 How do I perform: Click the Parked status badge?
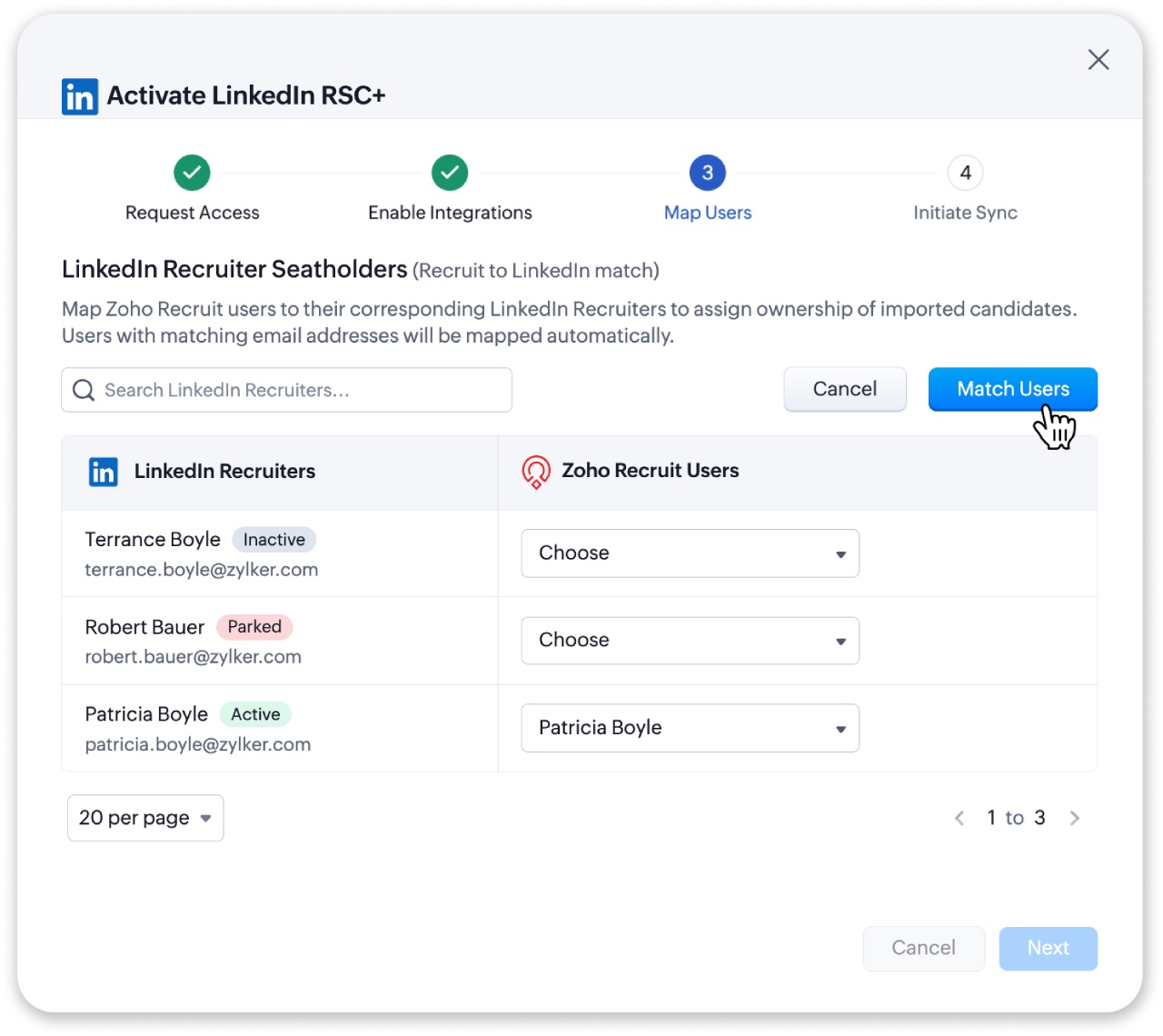point(254,627)
